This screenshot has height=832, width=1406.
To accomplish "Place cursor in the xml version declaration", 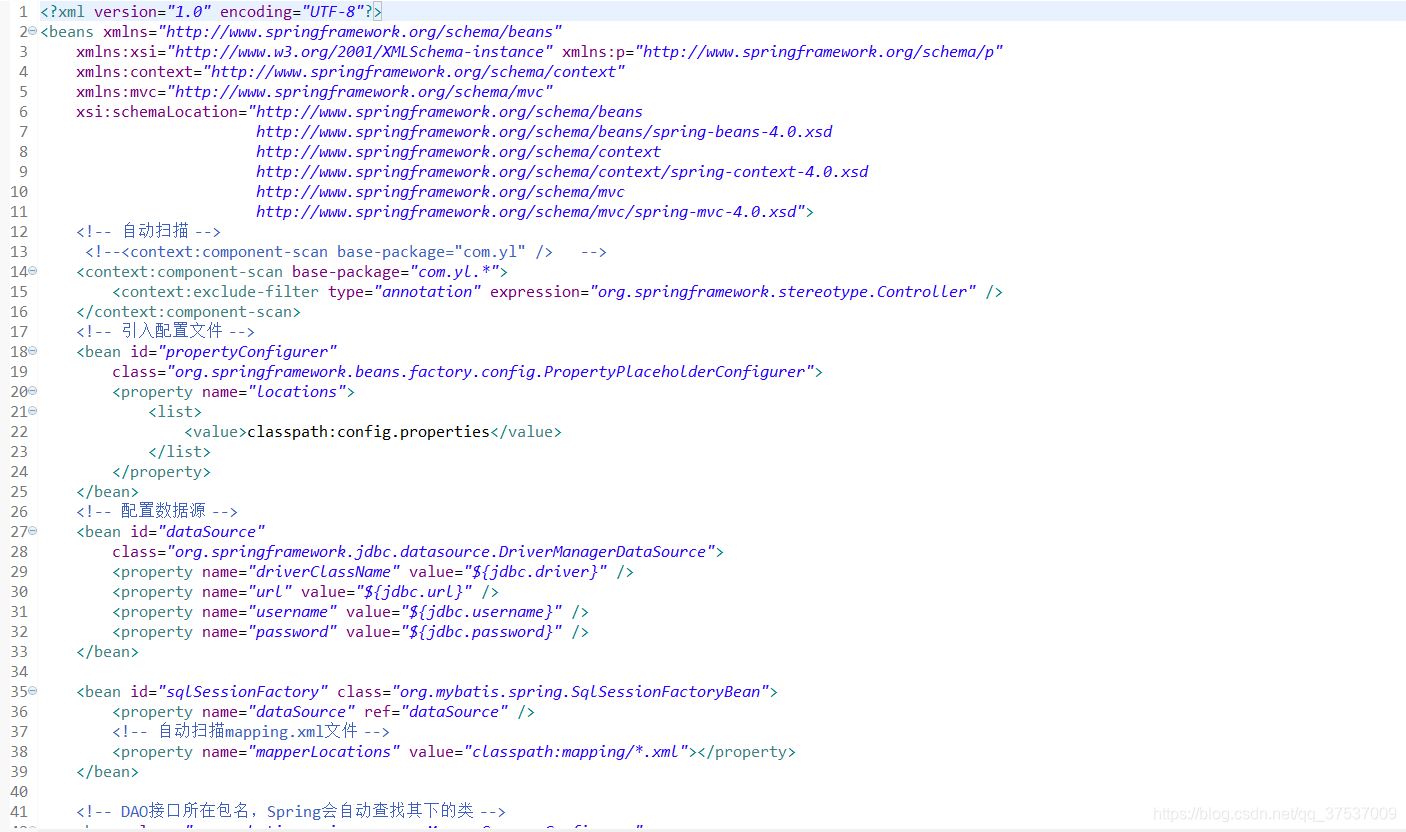I will tap(211, 12).
